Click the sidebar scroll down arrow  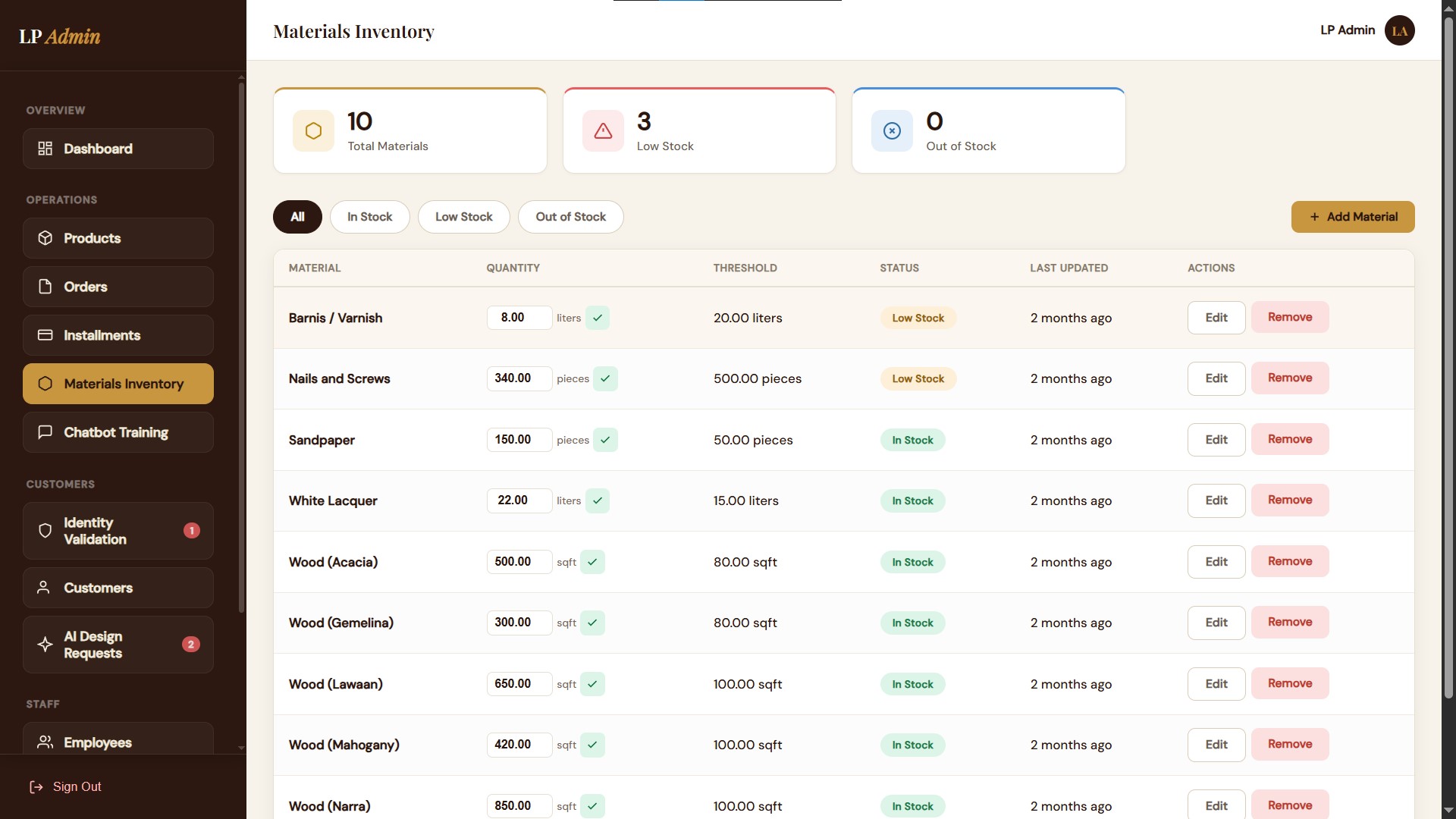coord(241,748)
